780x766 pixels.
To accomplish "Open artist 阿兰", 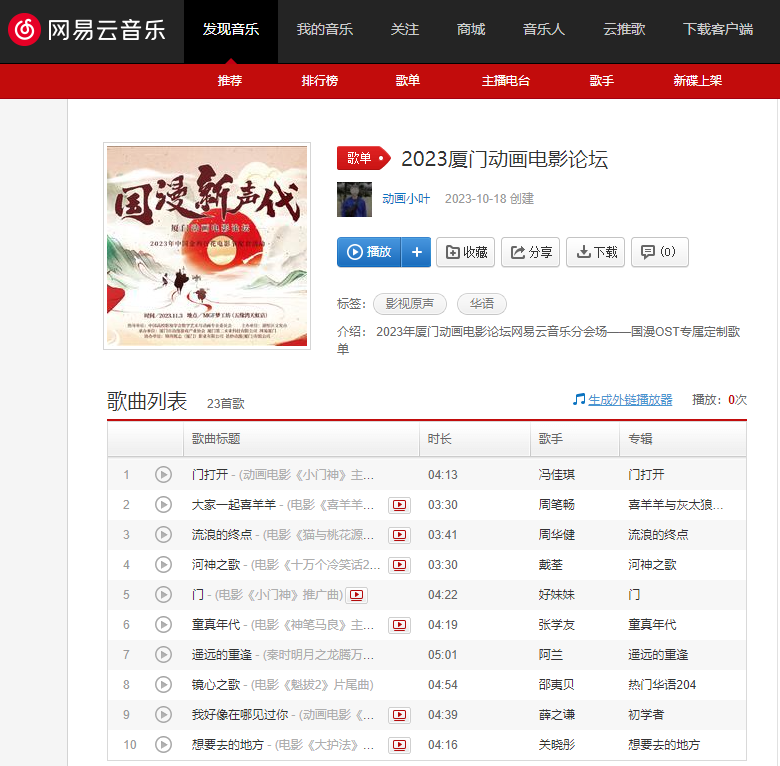I will coord(551,655).
